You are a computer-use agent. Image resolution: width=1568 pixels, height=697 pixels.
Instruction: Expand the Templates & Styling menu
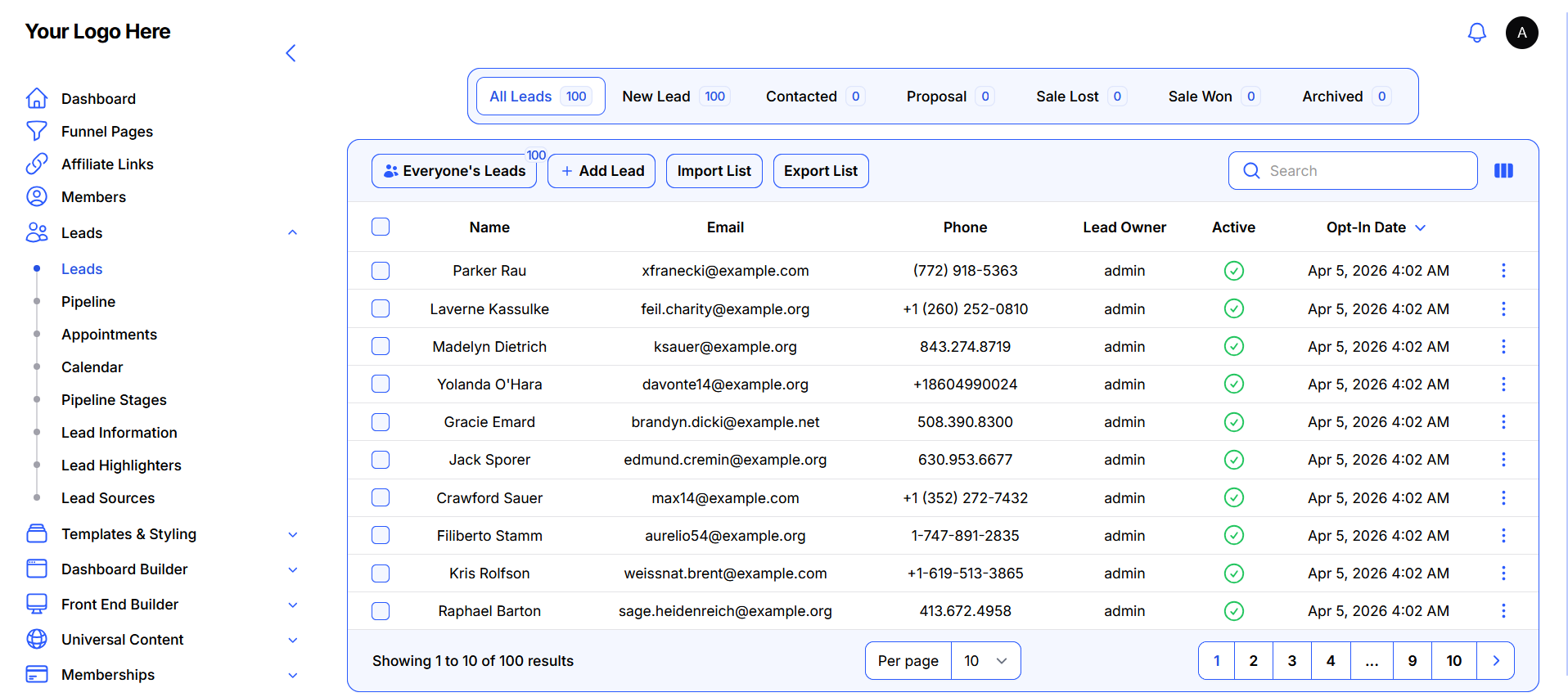(292, 534)
